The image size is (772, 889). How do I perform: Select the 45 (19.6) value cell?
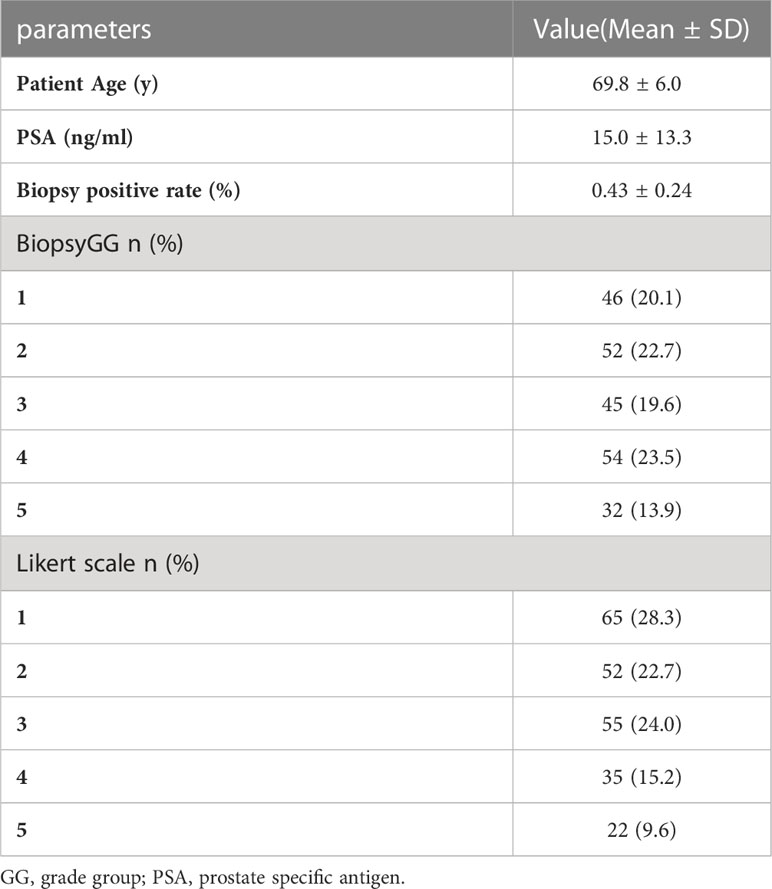coord(642,404)
